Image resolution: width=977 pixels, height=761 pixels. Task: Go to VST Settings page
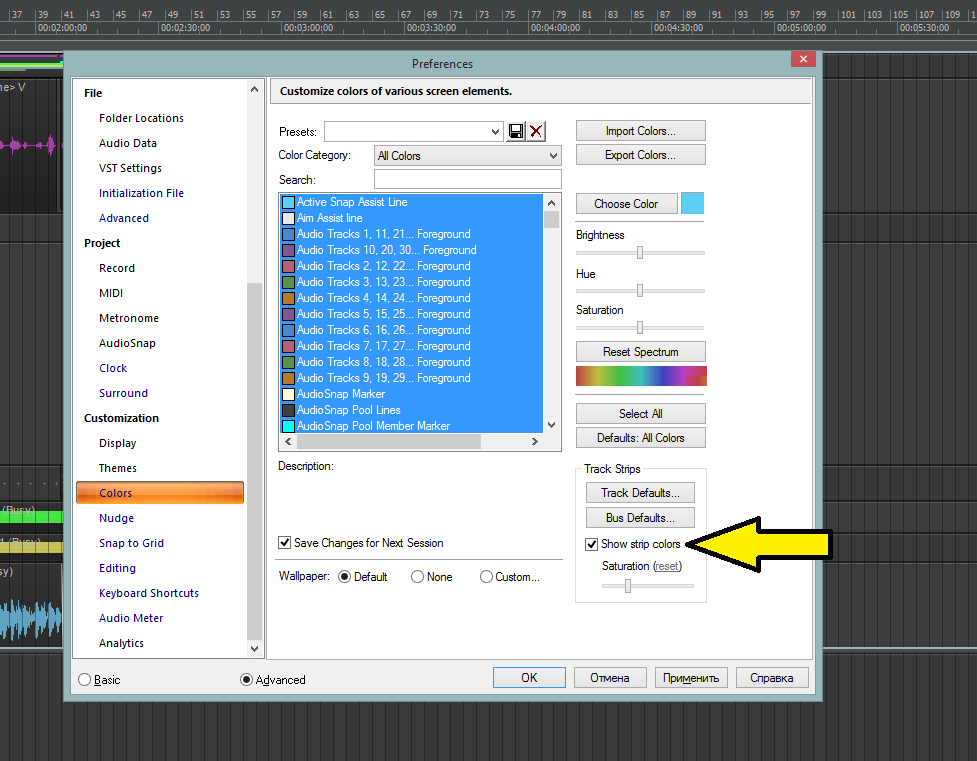point(130,168)
